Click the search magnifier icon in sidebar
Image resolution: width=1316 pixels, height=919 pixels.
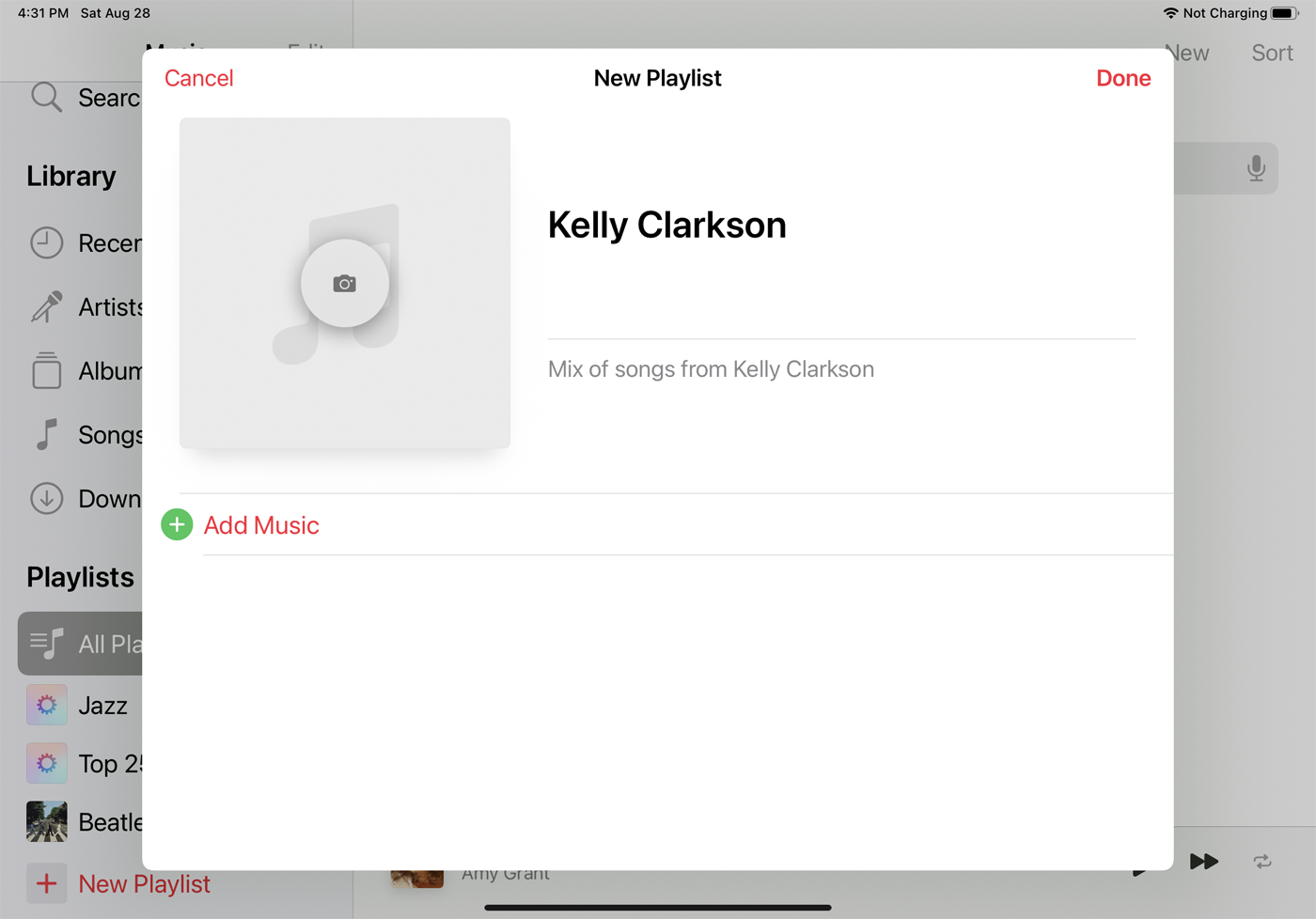(x=46, y=97)
